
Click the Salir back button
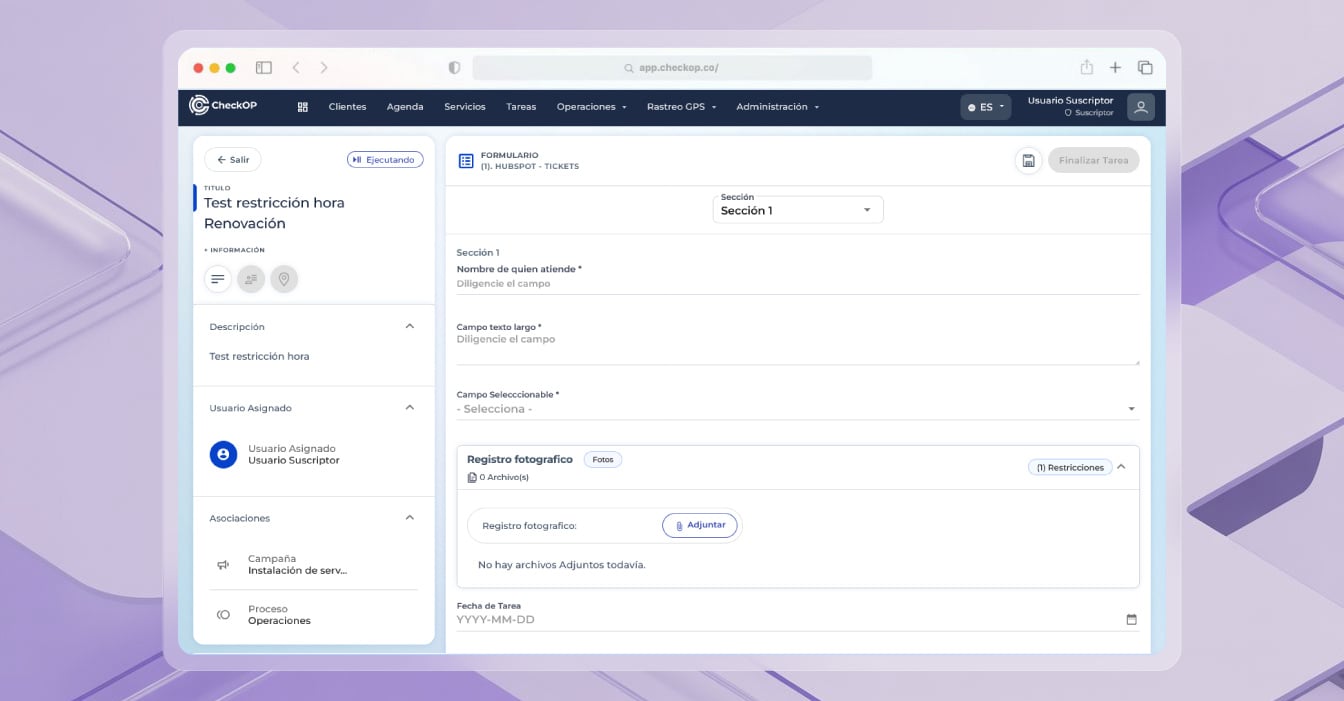click(233, 160)
